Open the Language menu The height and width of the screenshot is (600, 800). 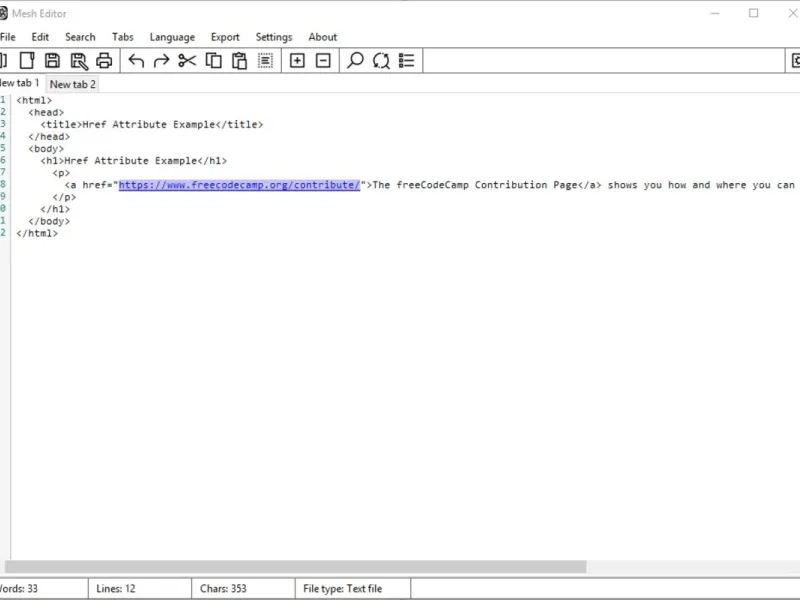(x=172, y=37)
